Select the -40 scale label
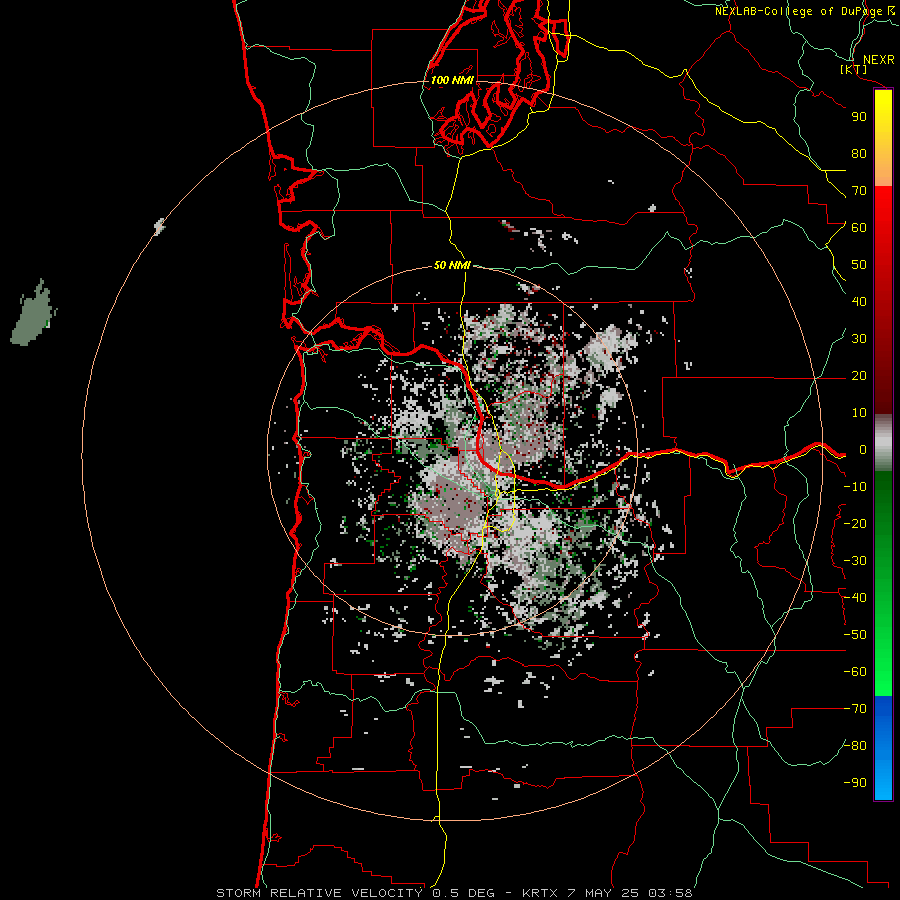This screenshot has height=900, width=900. click(x=855, y=598)
